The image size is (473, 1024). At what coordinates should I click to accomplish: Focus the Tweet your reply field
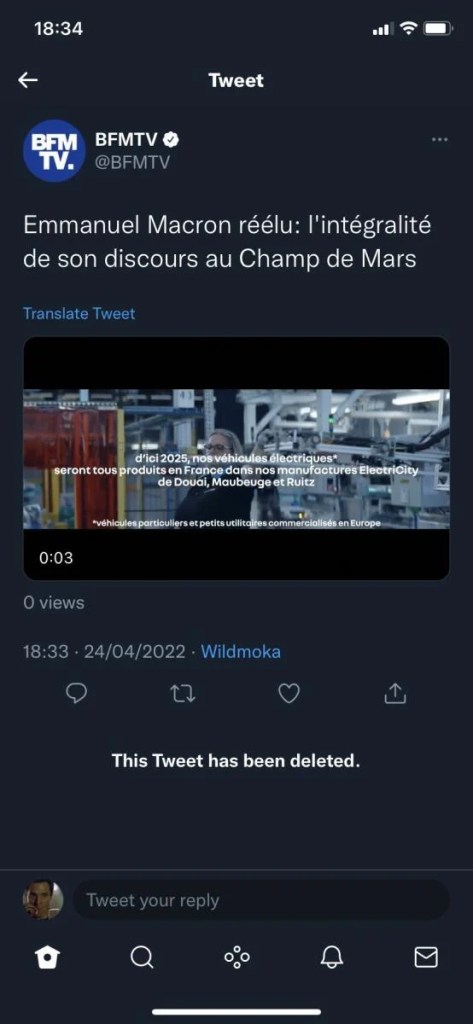coord(261,900)
